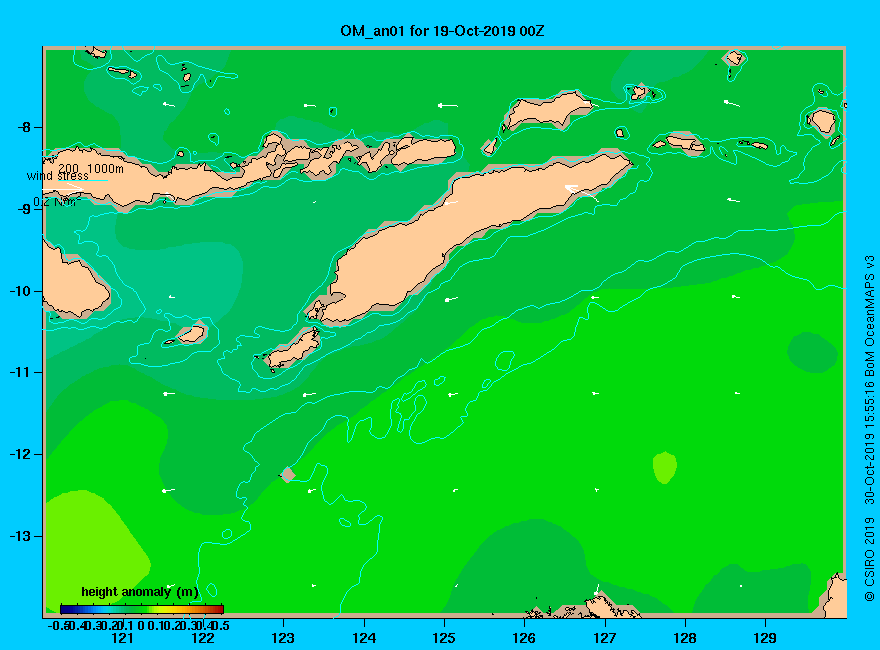Click the longitude label 129

tap(765, 638)
